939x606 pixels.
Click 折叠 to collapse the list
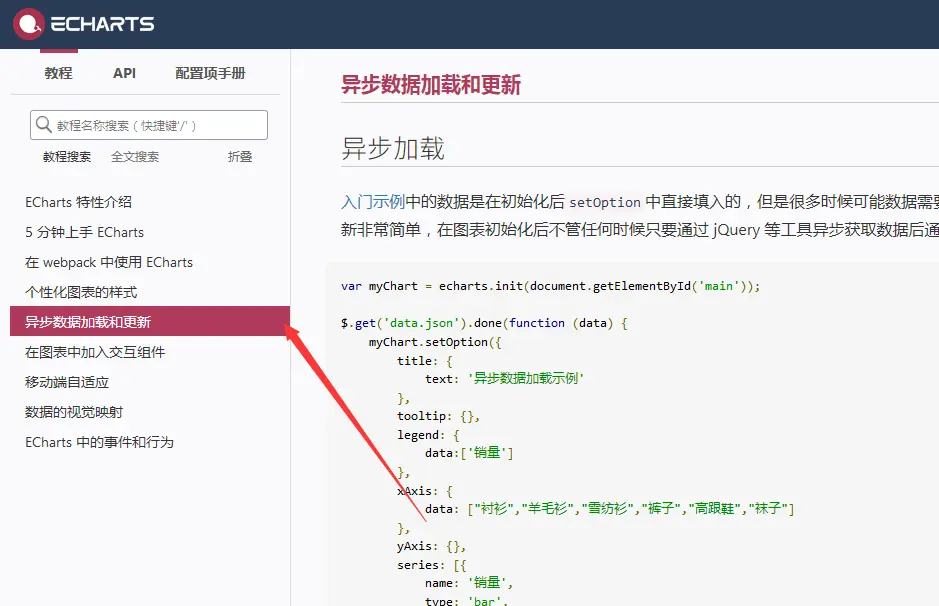pos(240,157)
